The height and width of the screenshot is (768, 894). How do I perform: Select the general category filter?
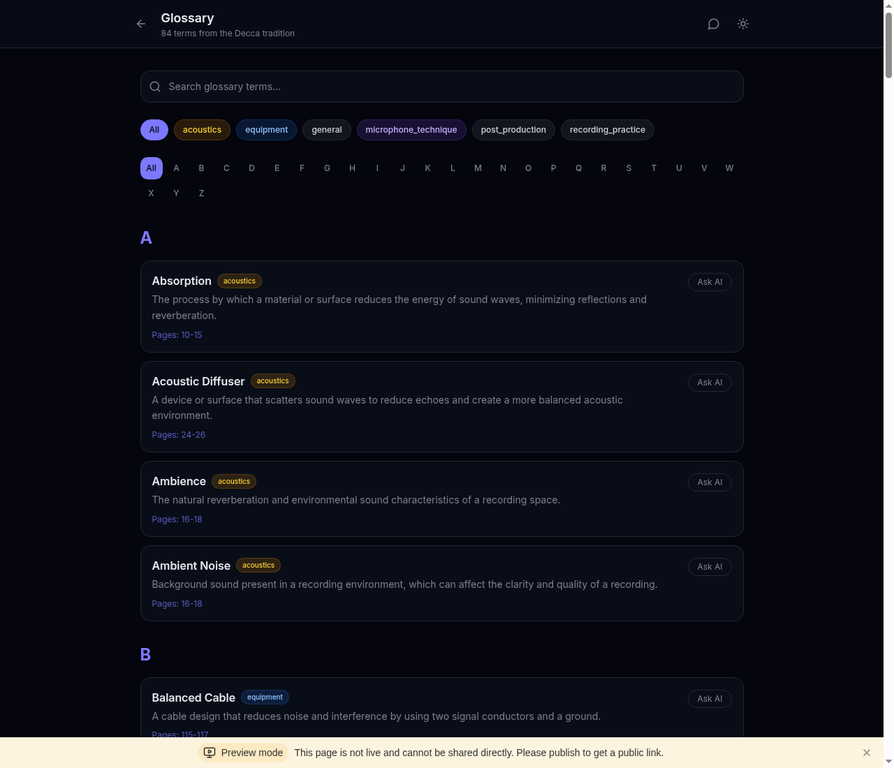point(326,130)
